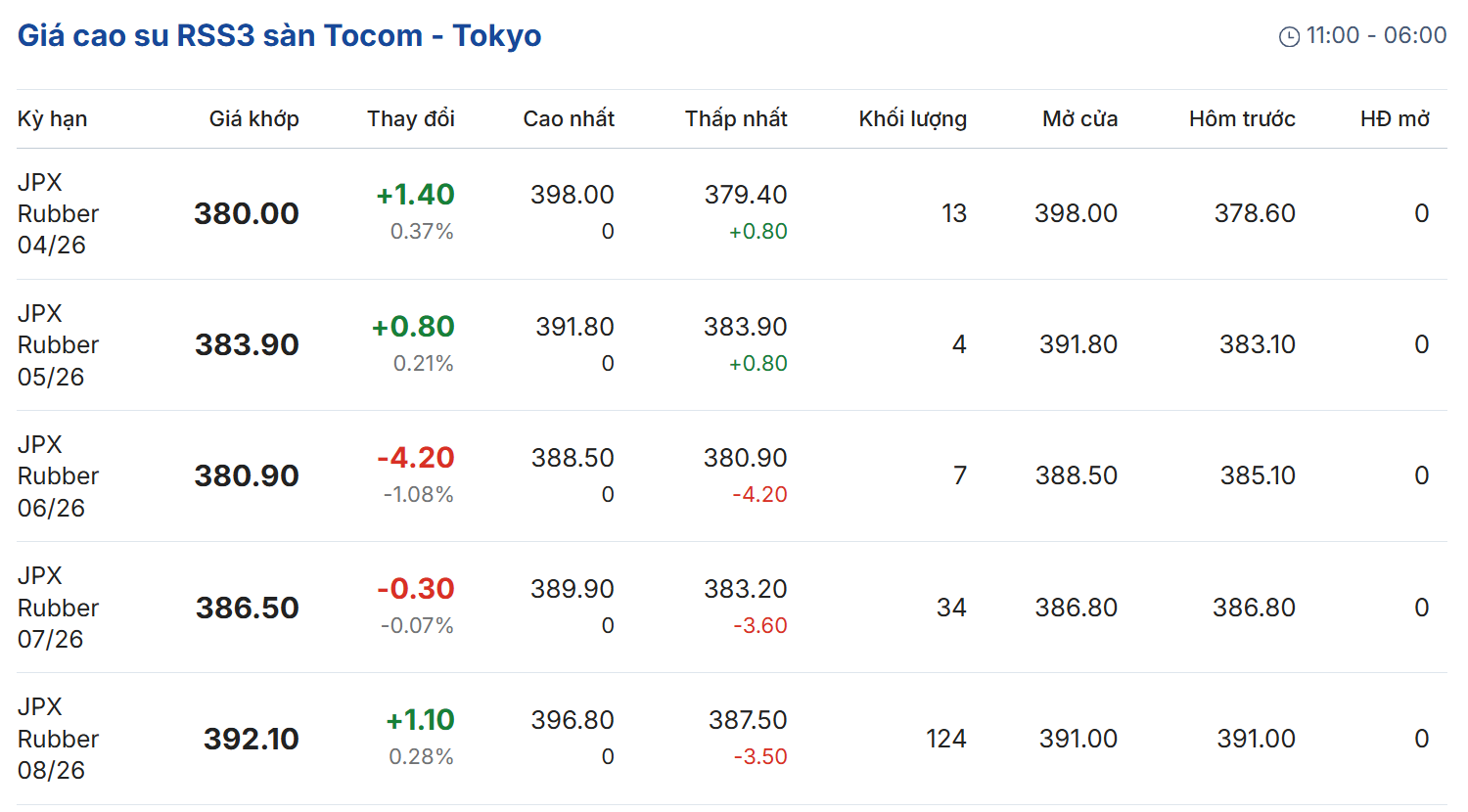Click the Khối lượng column header

[912, 118]
